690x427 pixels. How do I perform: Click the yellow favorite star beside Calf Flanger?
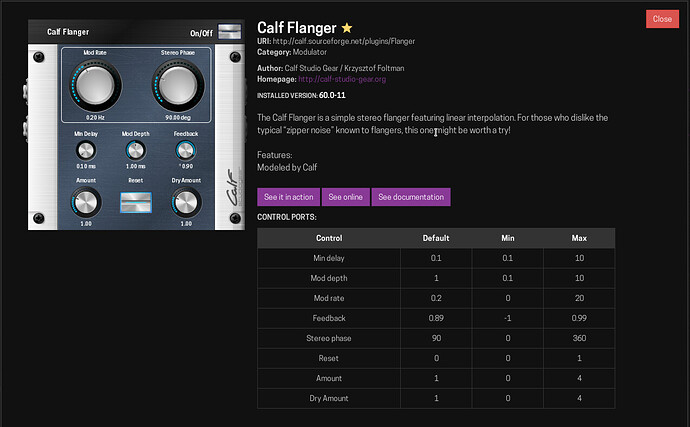tap(347, 28)
